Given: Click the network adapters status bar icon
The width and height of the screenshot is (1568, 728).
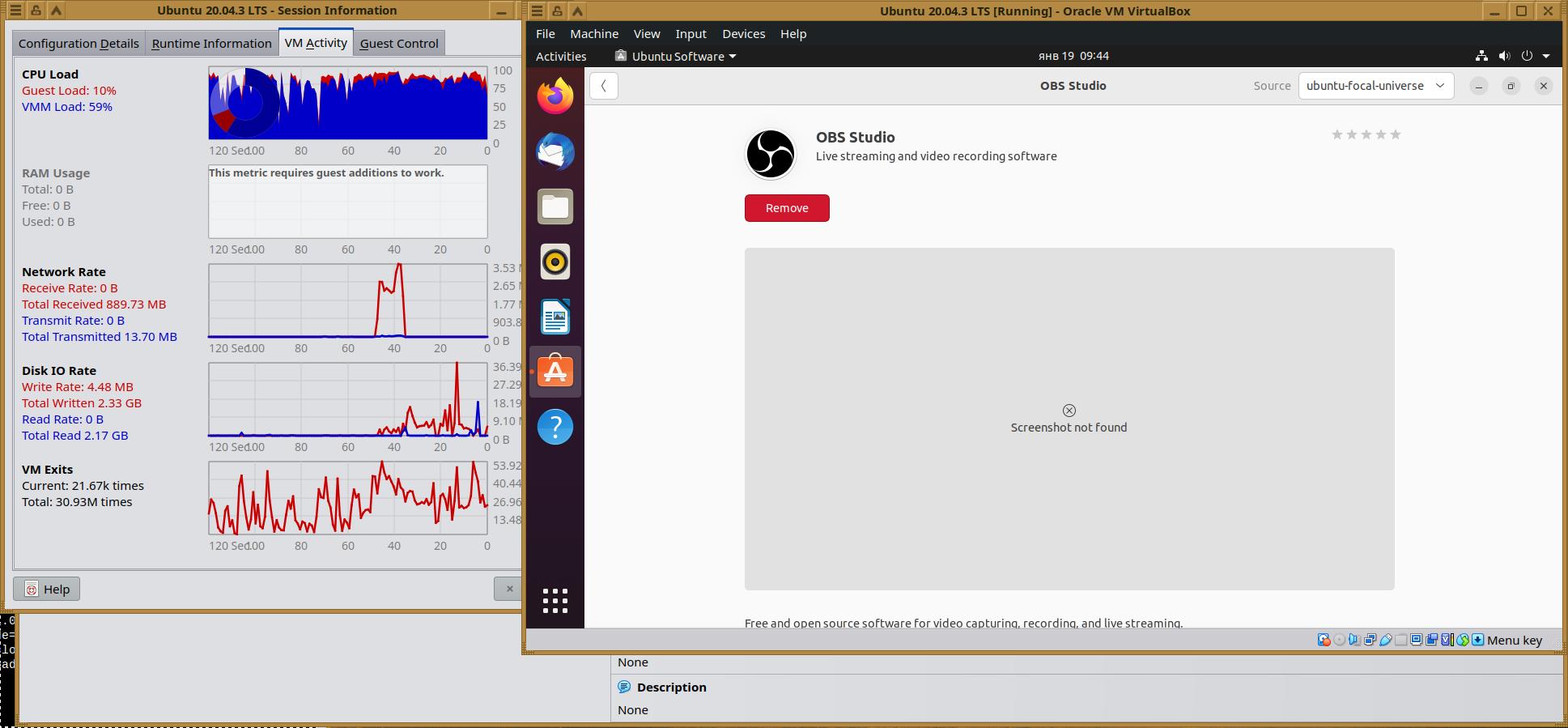Looking at the screenshot, I should point(1370,640).
